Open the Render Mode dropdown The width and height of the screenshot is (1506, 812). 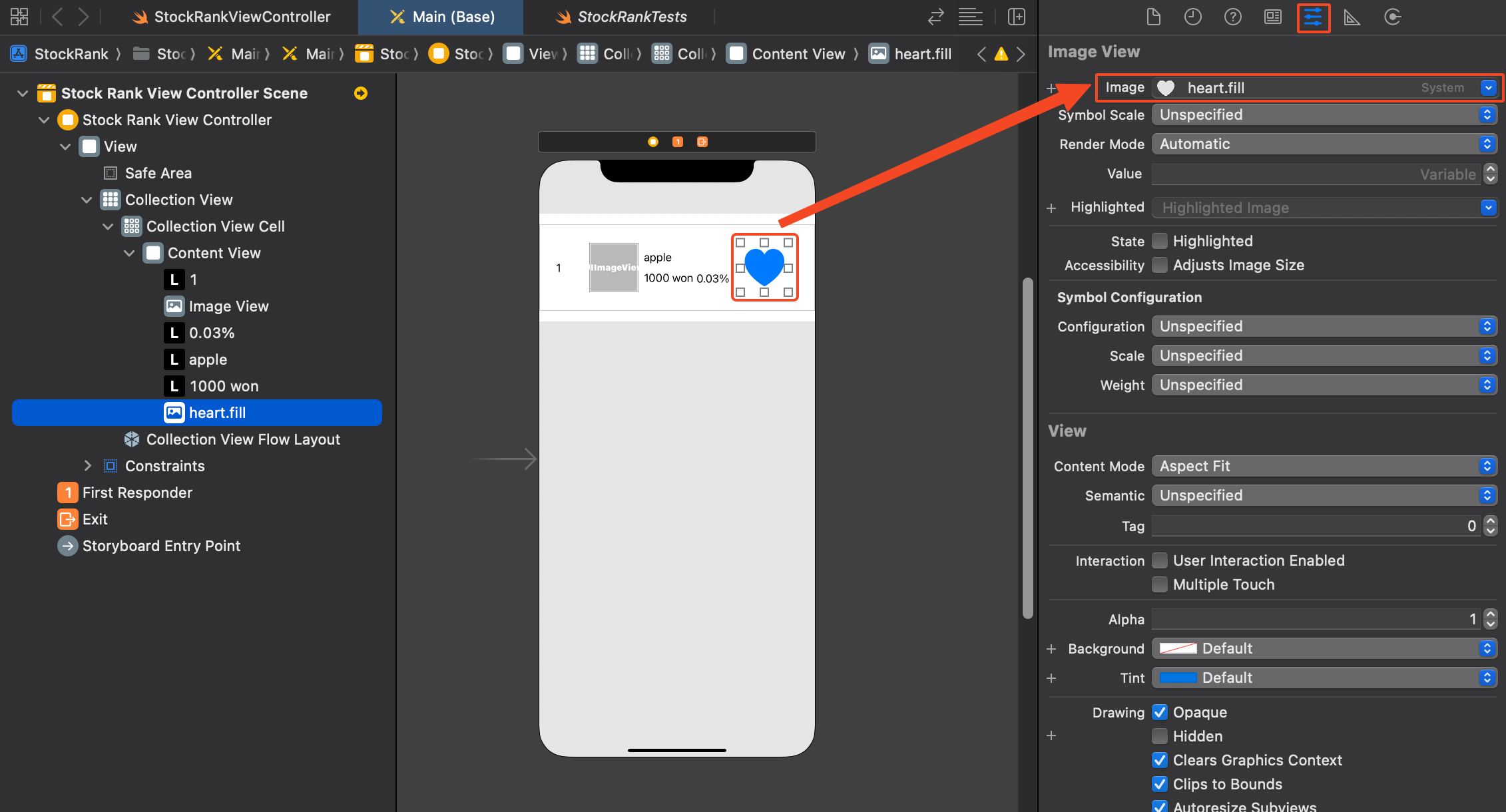click(1324, 144)
